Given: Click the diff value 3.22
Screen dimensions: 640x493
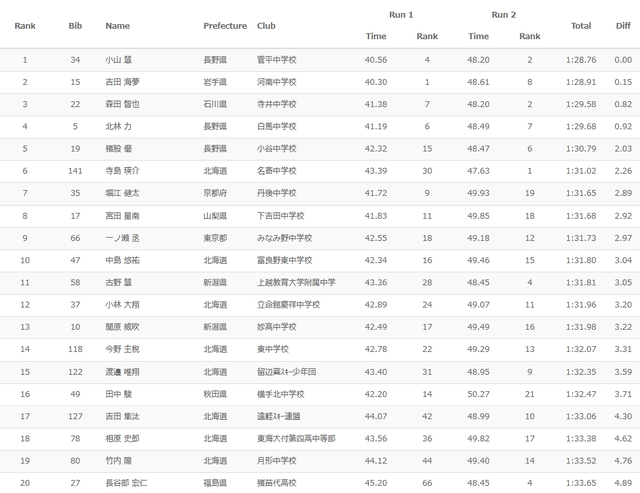Looking at the screenshot, I should [x=623, y=327].
